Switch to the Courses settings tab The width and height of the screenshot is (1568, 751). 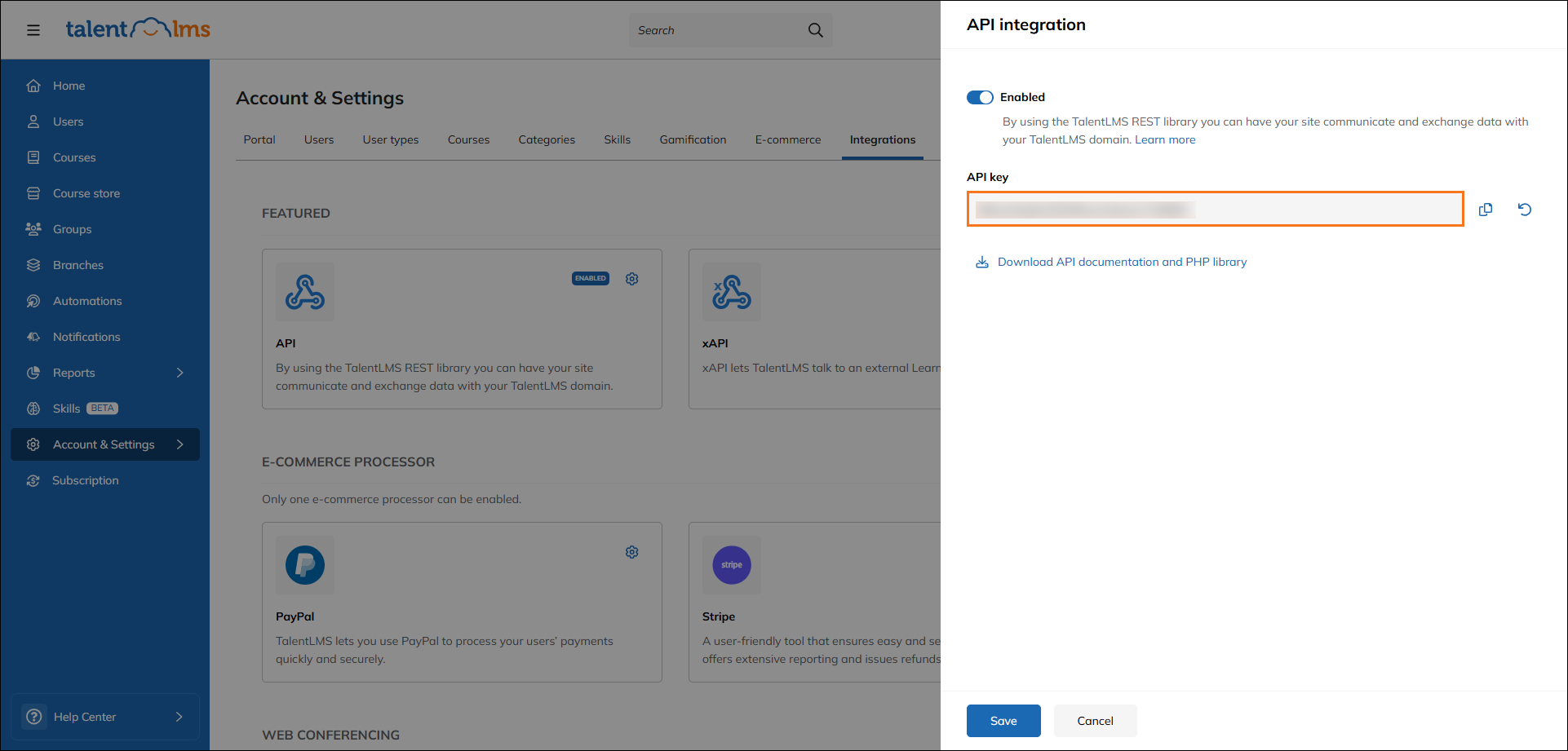pos(468,139)
